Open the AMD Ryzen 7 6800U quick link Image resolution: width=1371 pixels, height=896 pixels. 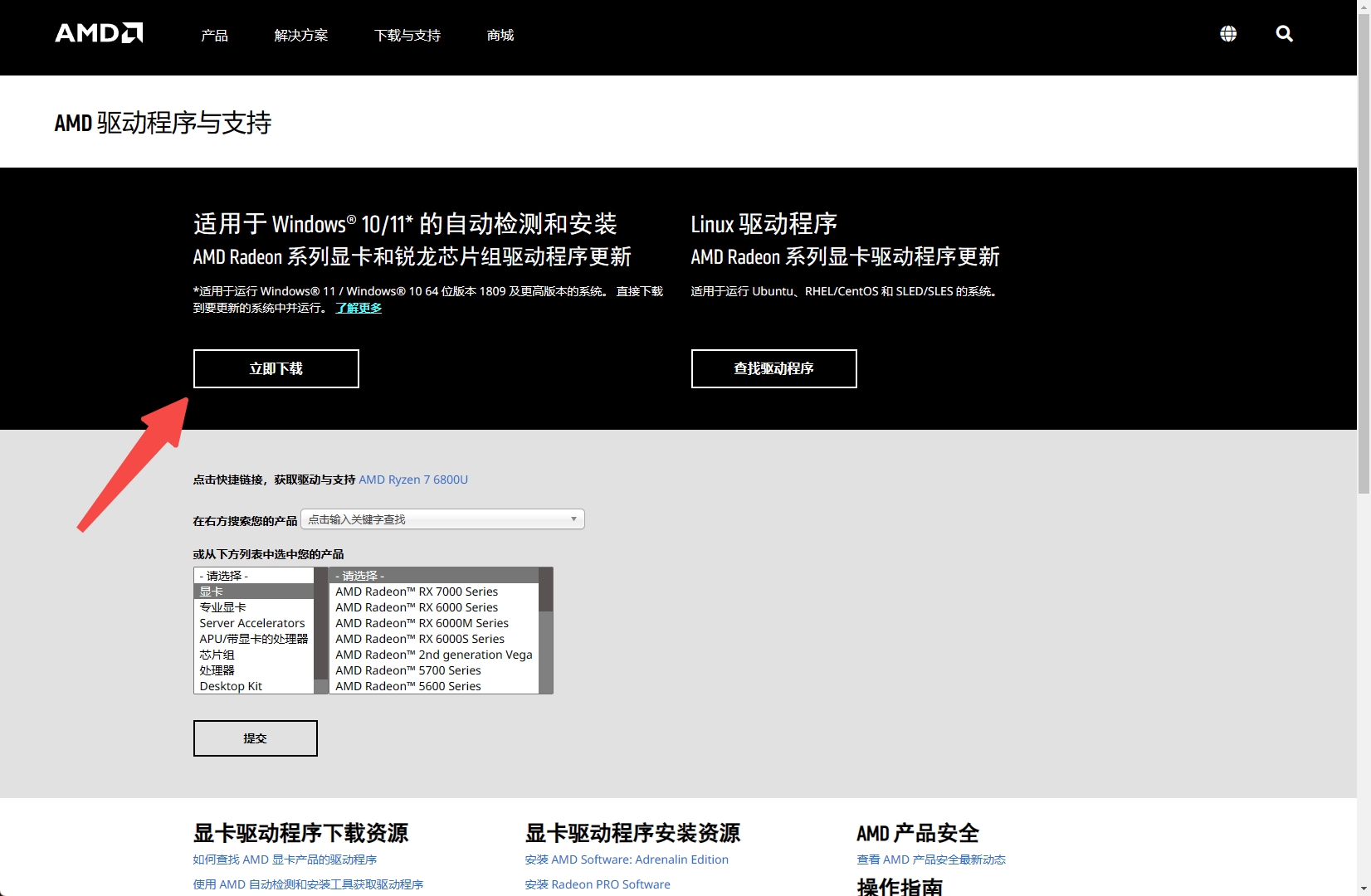pos(413,480)
